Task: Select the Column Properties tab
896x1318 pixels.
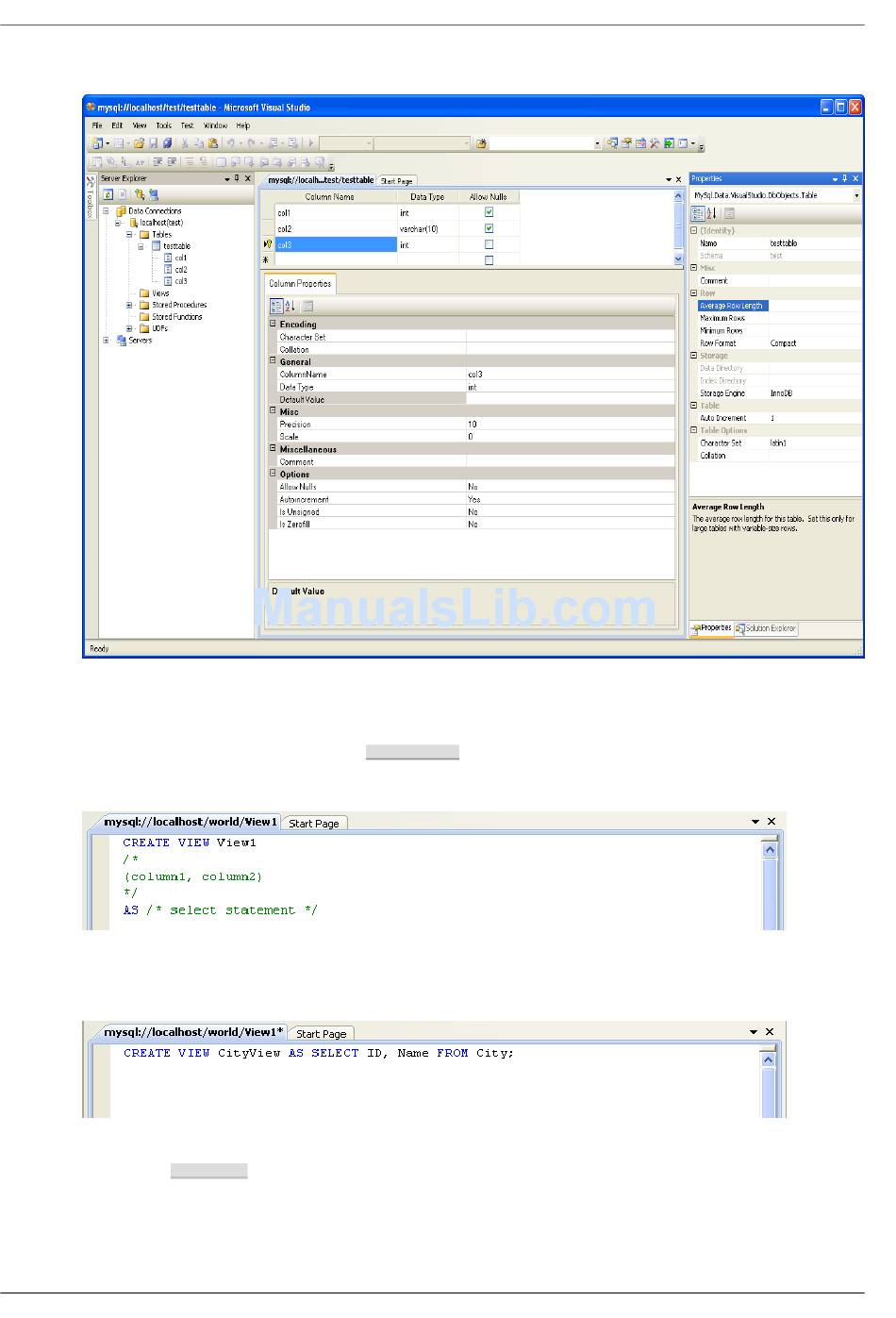Action: 300,284
